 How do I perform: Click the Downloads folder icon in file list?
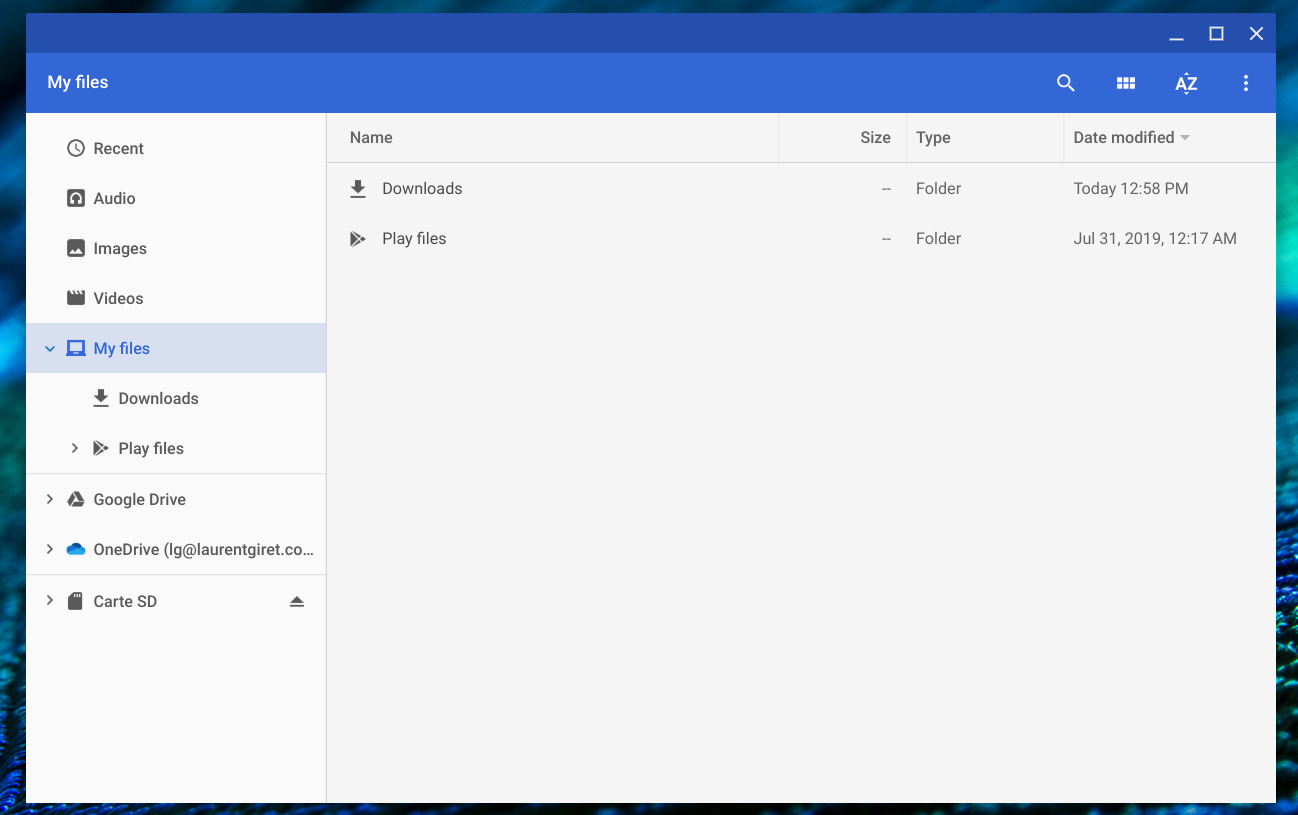(358, 189)
